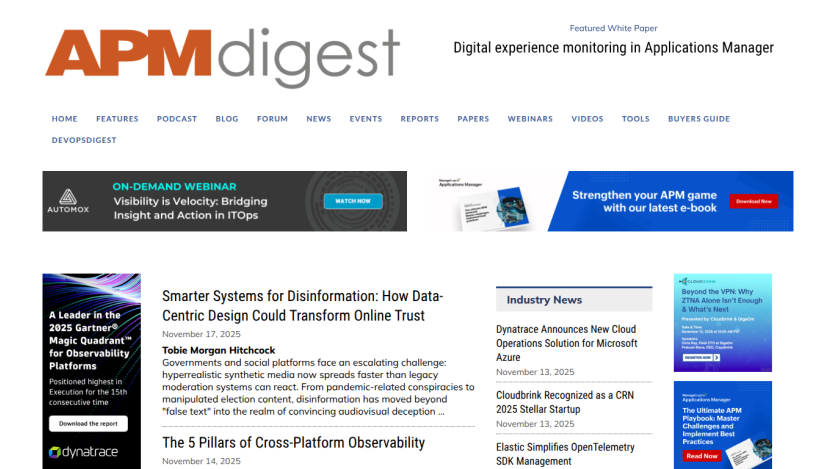Click the e-book cover image in banner
The width and height of the screenshot is (835, 469).
493,209
